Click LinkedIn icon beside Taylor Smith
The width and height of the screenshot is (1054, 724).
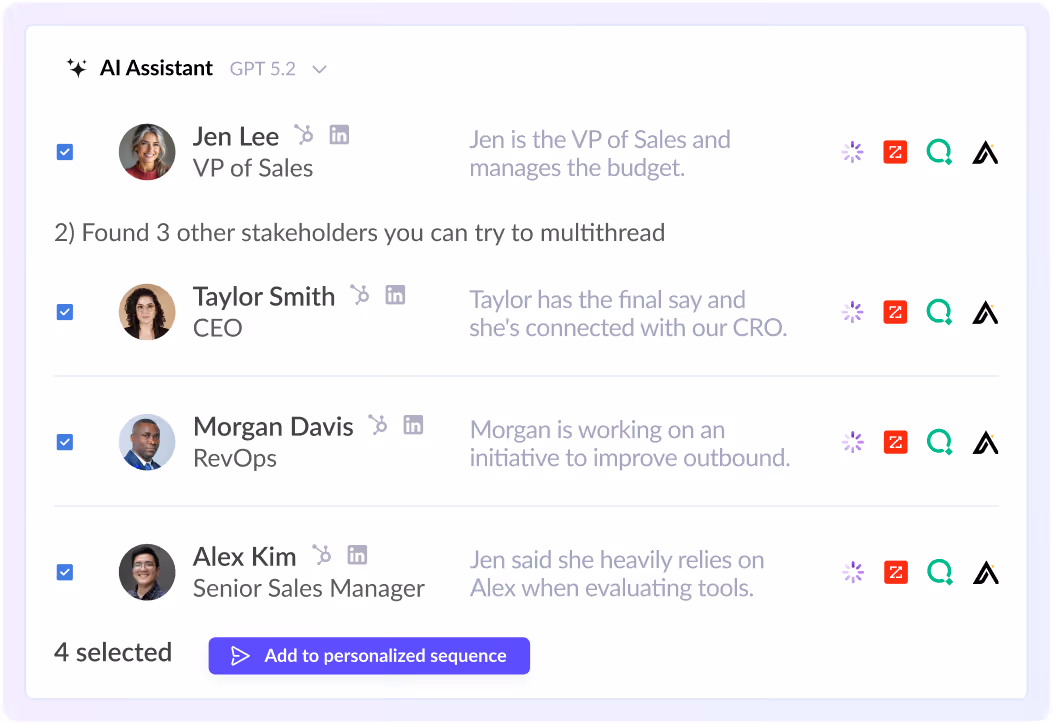(x=395, y=295)
